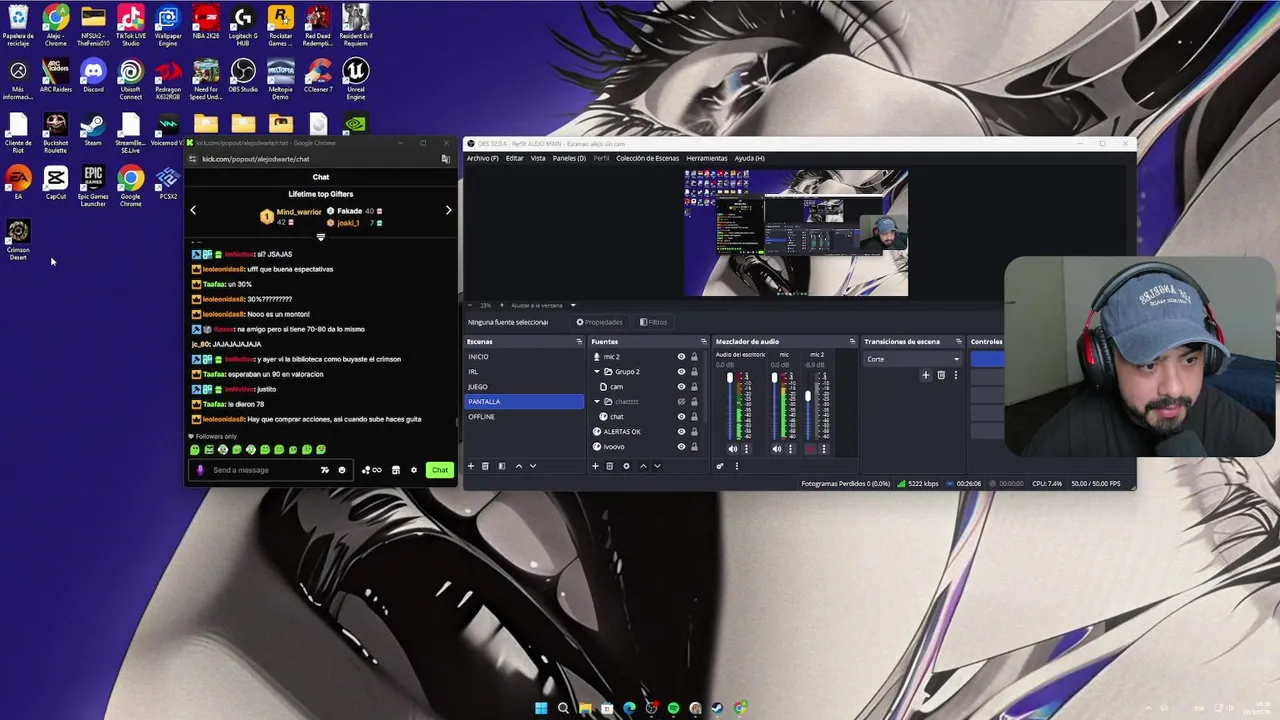Viewport: 1280px width, 720px height.
Task: Toggle visibility of cam source
Action: pyautogui.click(x=681, y=387)
